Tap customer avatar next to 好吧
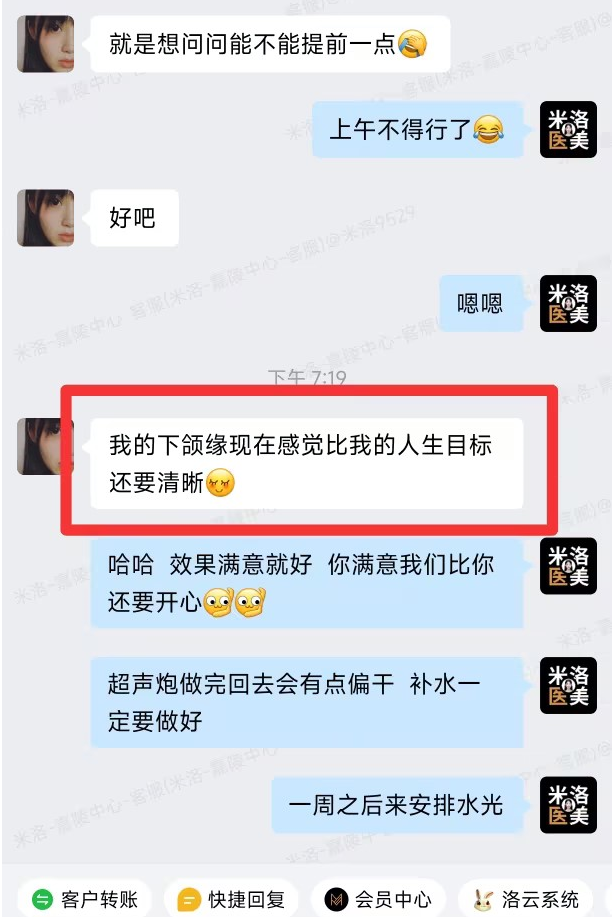The image size is (614, 920). pos(46,218)
